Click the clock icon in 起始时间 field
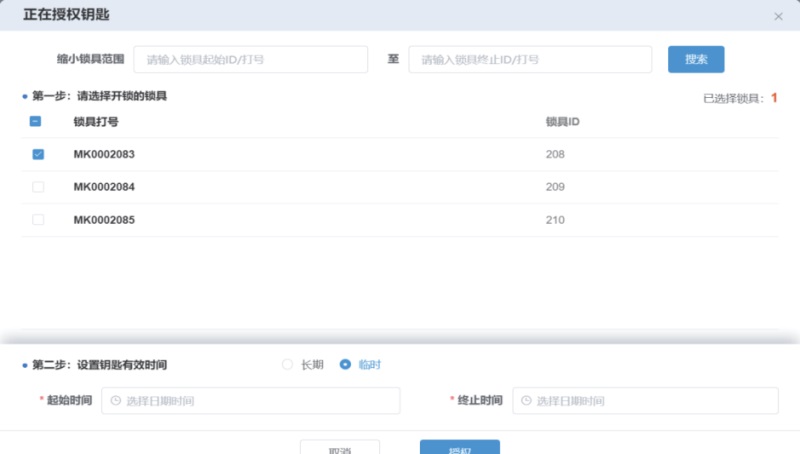Viewport: 800px width, 454px height. coord(116,401)
